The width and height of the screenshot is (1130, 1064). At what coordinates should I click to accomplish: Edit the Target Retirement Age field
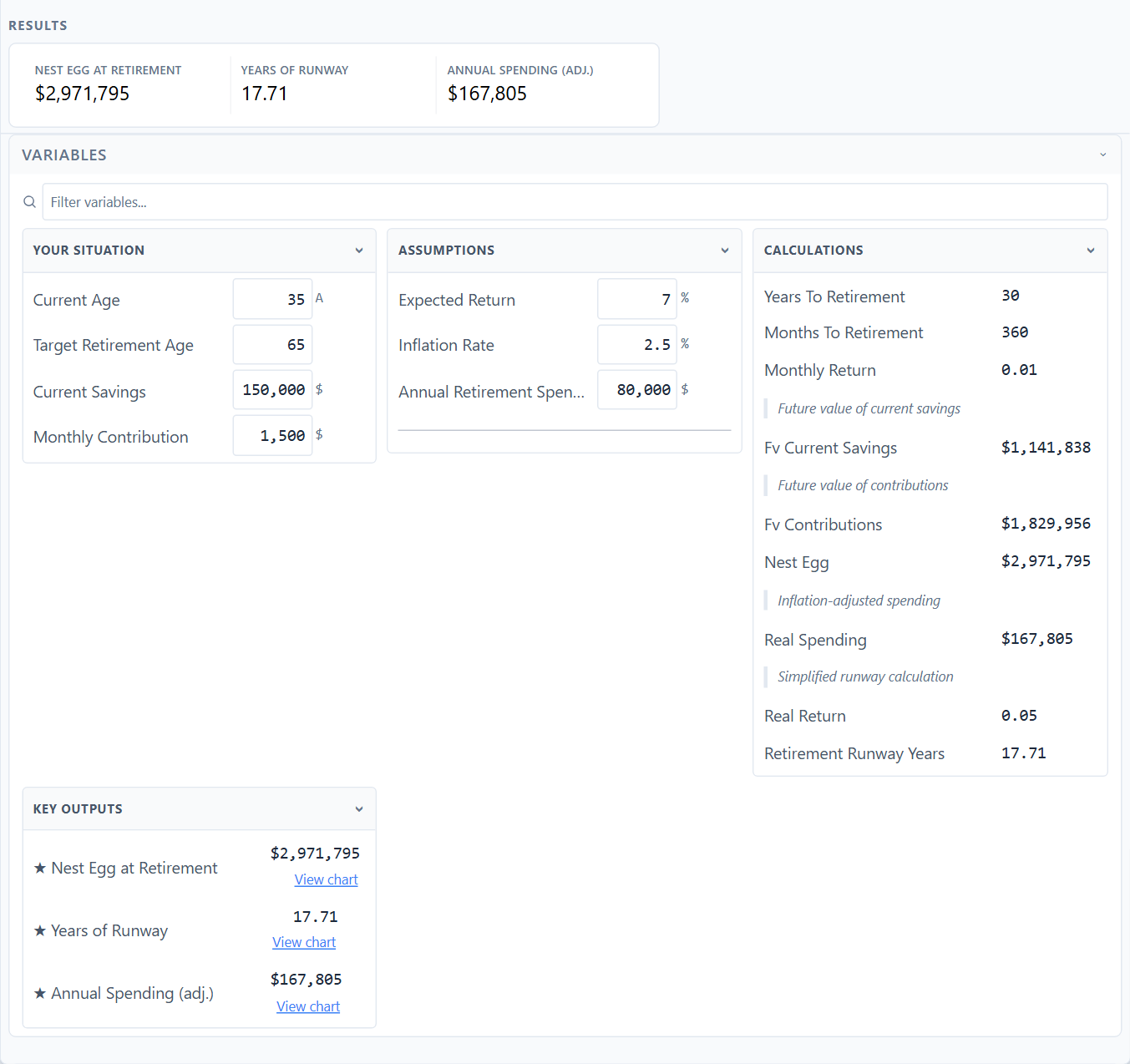coord(272,345)
